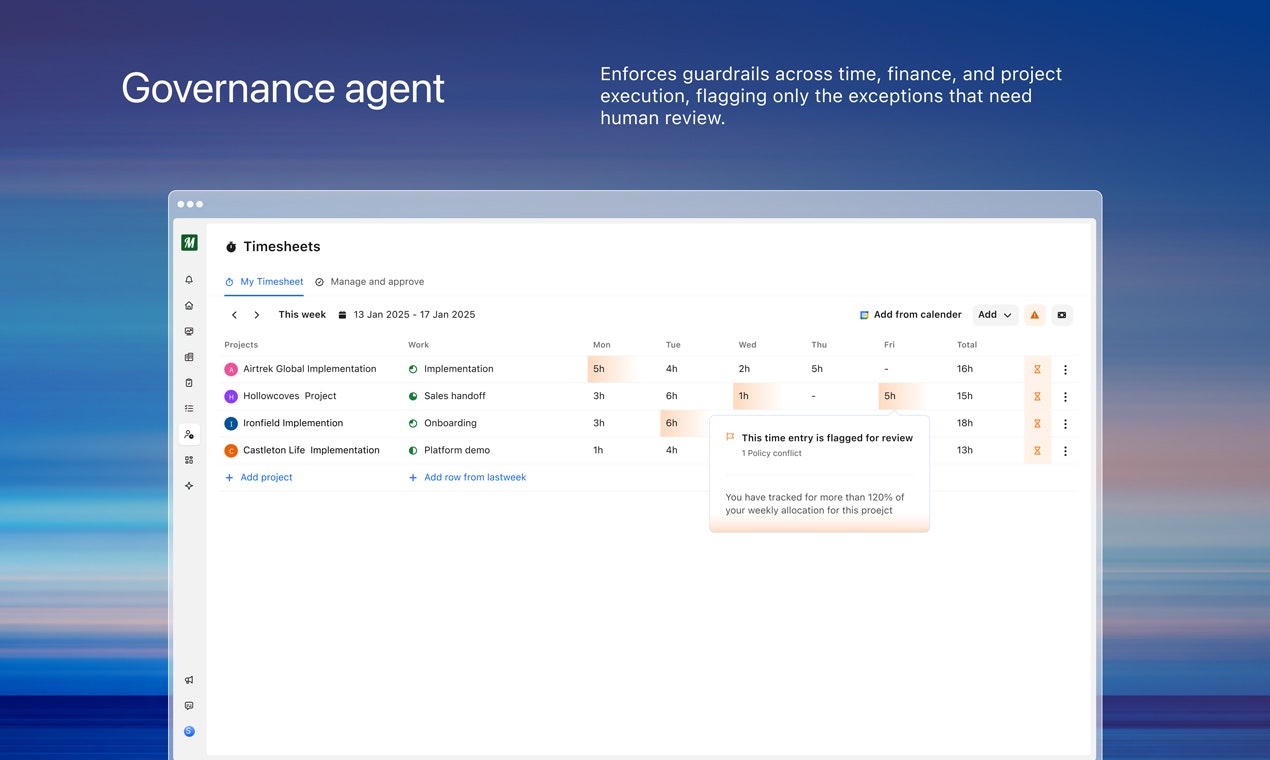Click 2h Wednesday cell in Airtrek row

click(x=744, y=369)
